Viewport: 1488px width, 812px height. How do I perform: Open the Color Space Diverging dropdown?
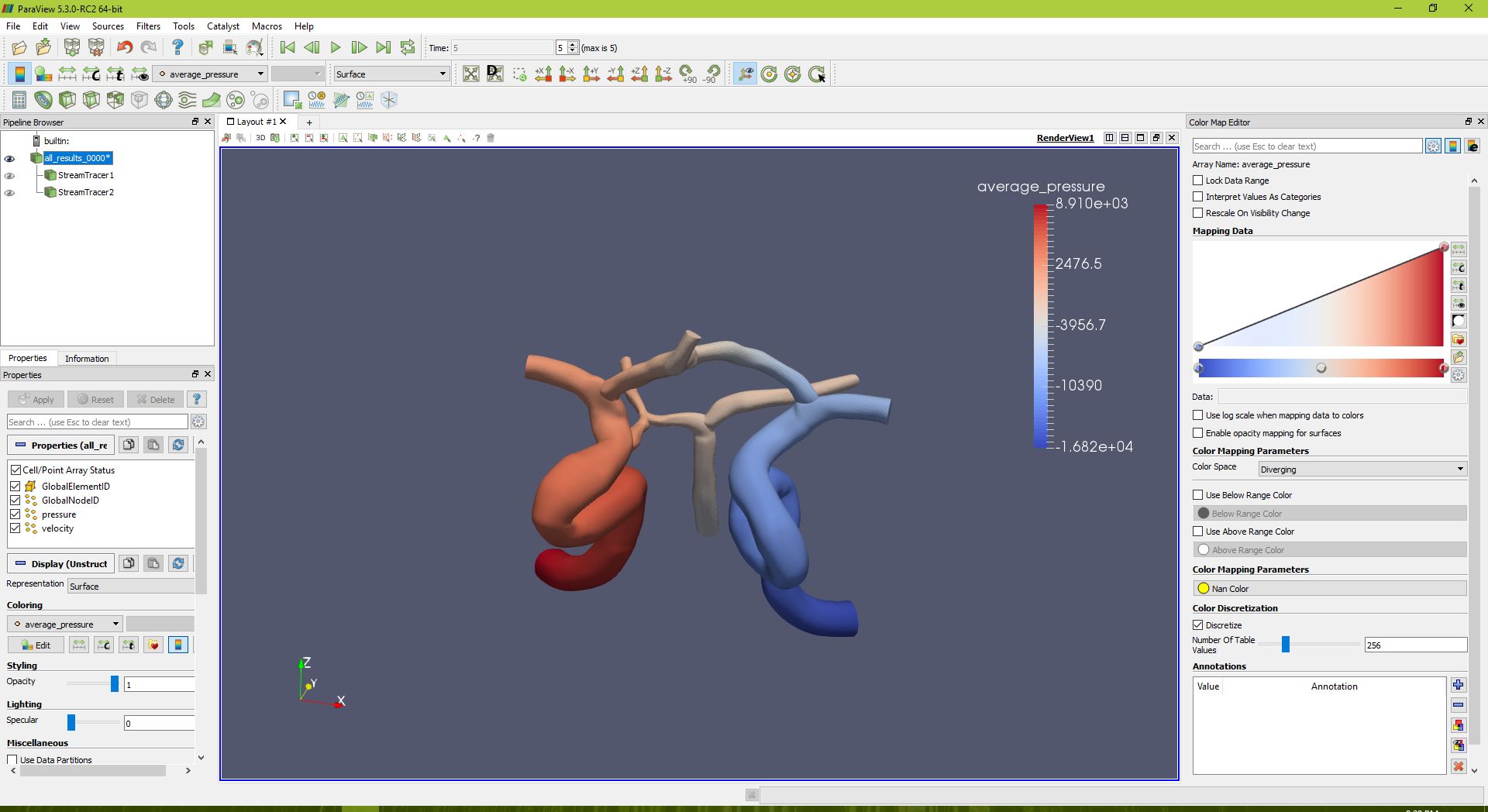(1362, 470)
